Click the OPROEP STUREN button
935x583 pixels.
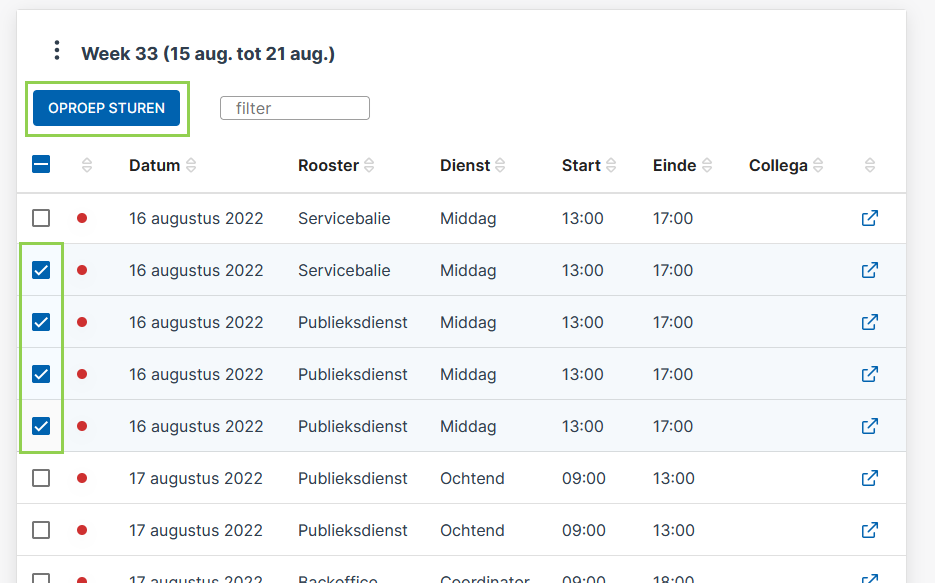coord(107,108)
